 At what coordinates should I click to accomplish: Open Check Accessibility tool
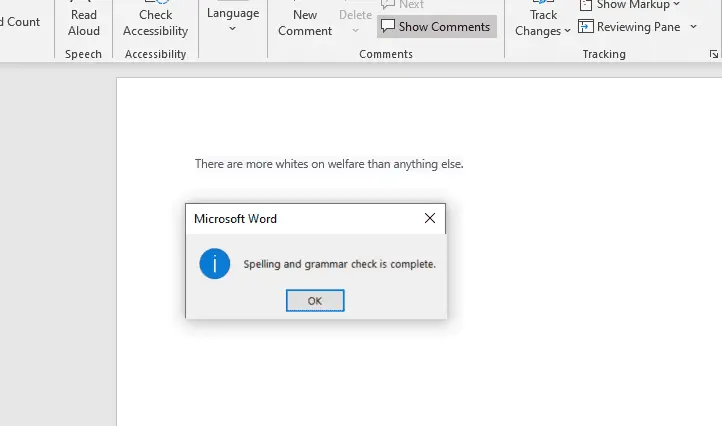155,20
